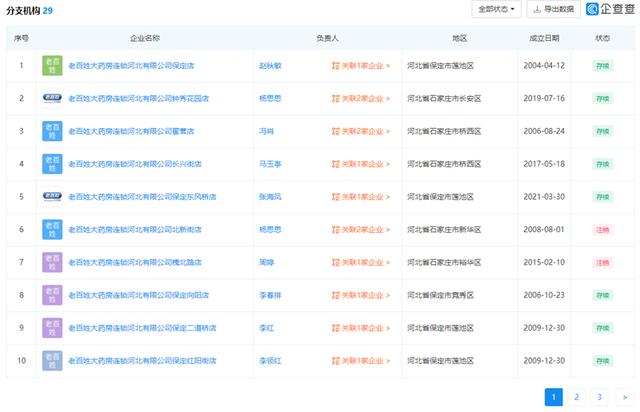The width and height of the screenshot is (640, 412).
Task: Go to page 1 of pagination
Action: [x=553, y=397]
